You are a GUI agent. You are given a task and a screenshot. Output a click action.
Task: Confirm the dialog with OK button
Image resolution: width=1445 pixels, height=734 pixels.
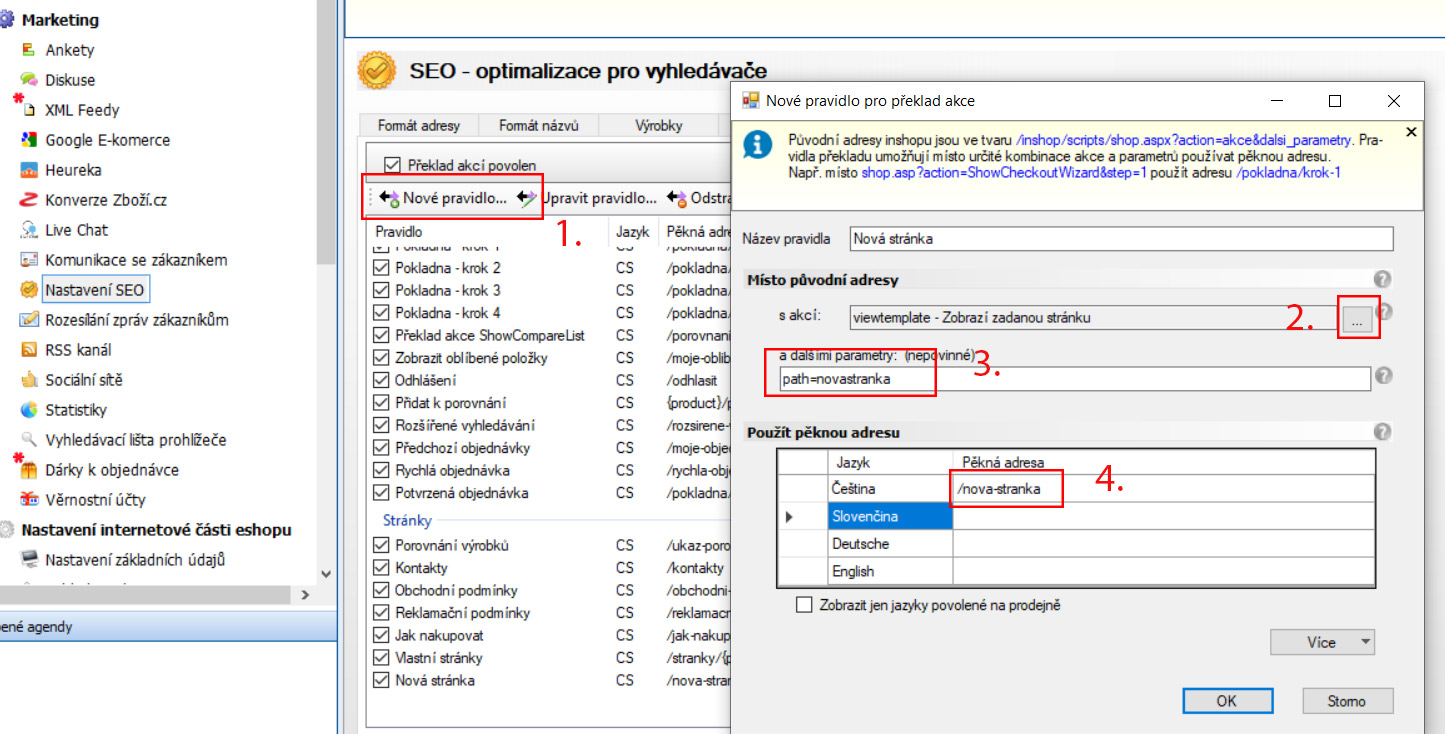point(1226,701)
